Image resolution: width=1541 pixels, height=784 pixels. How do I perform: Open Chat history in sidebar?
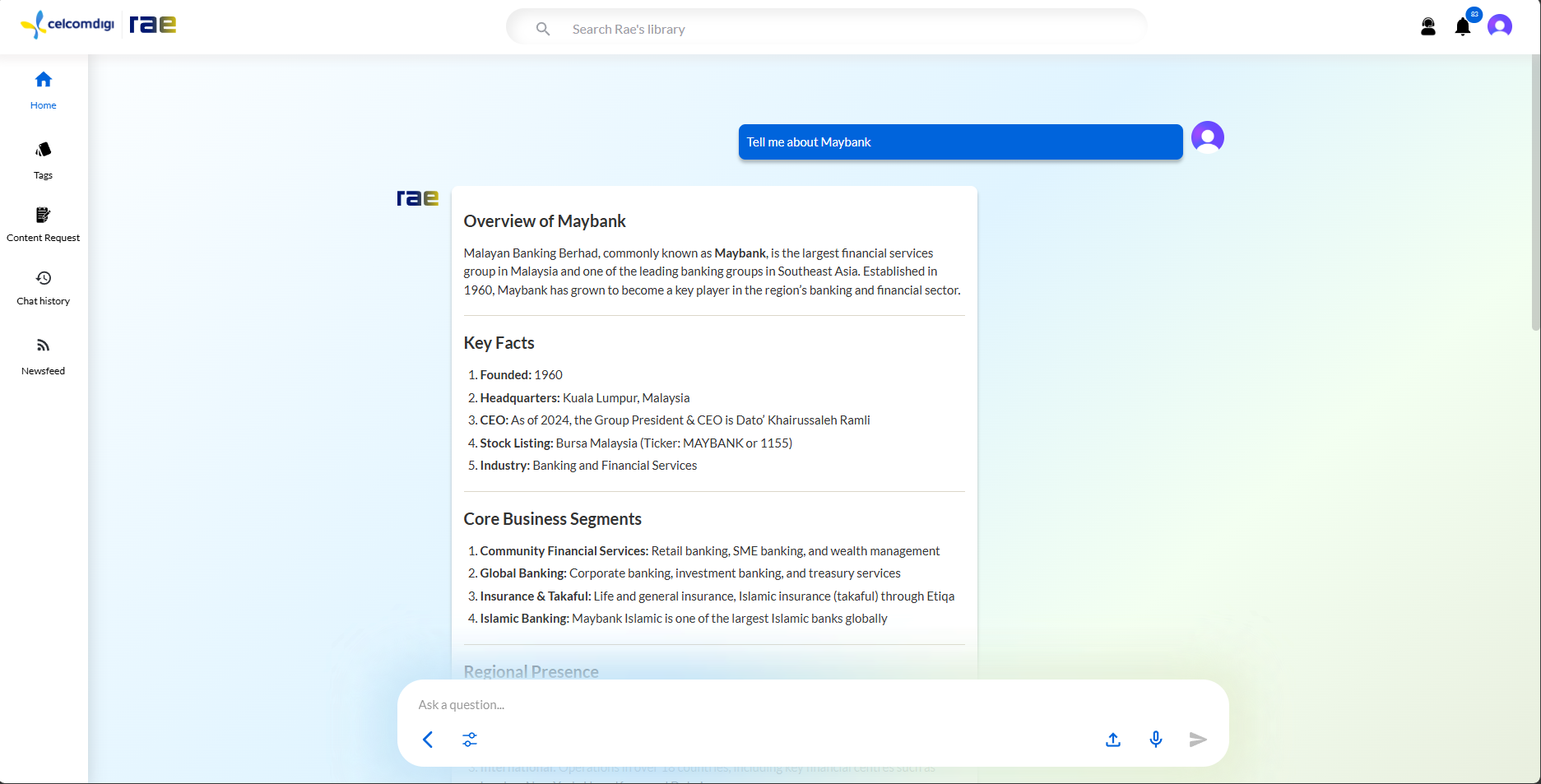coord(44,288)
